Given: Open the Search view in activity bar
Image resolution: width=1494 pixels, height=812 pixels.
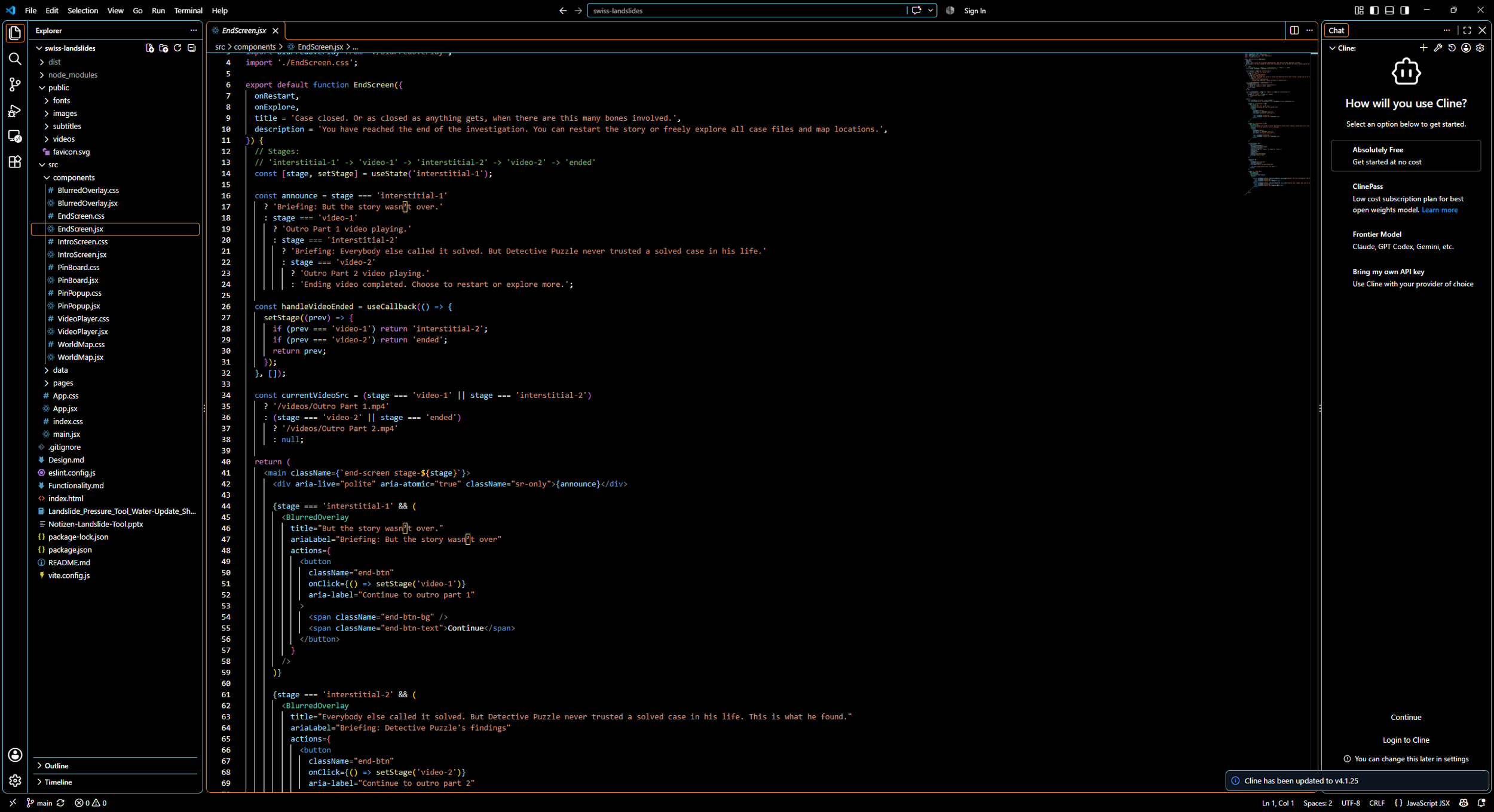Looking at the screenshot, I should (15, 59).
